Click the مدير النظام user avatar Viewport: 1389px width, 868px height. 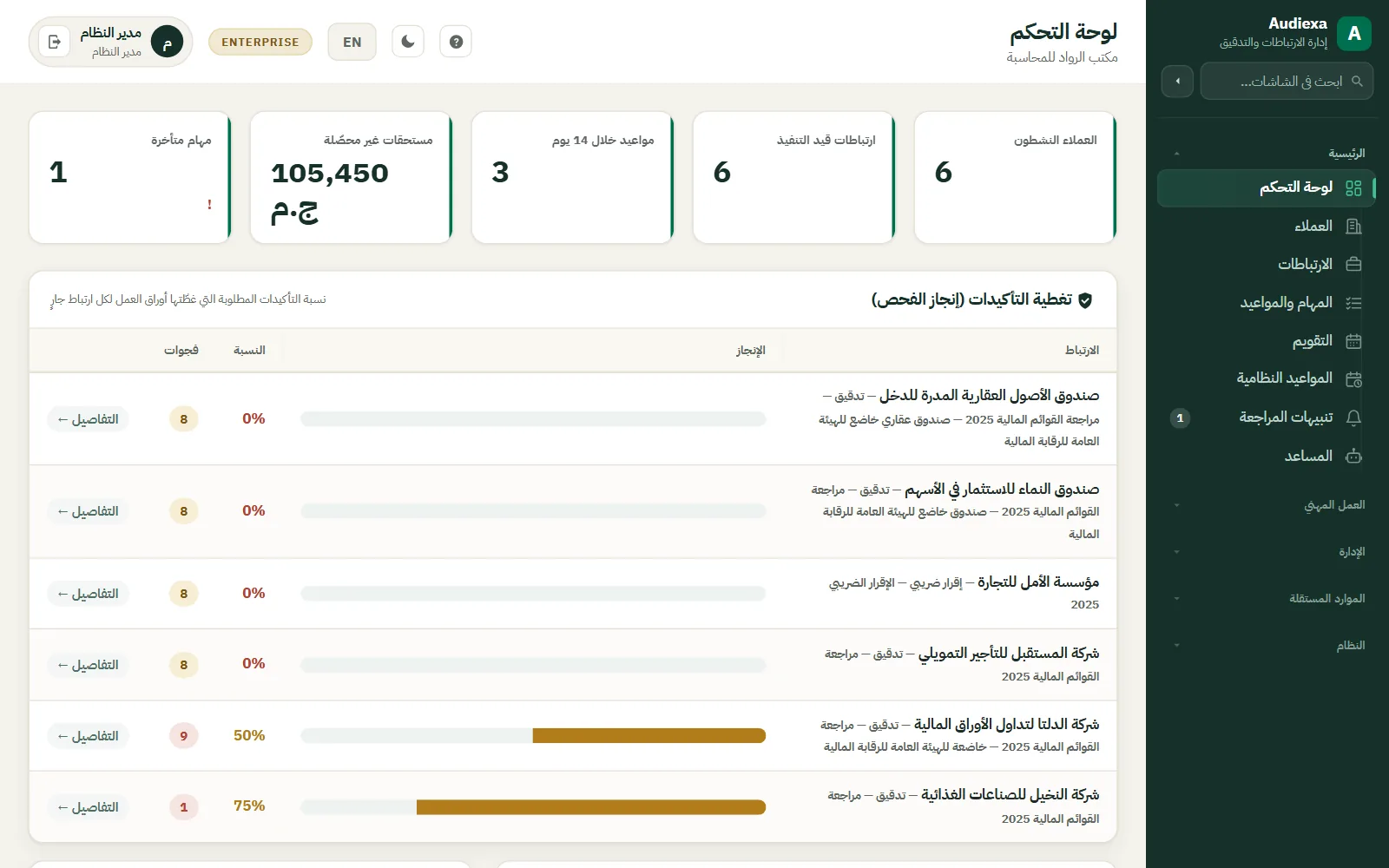point(167,42)
